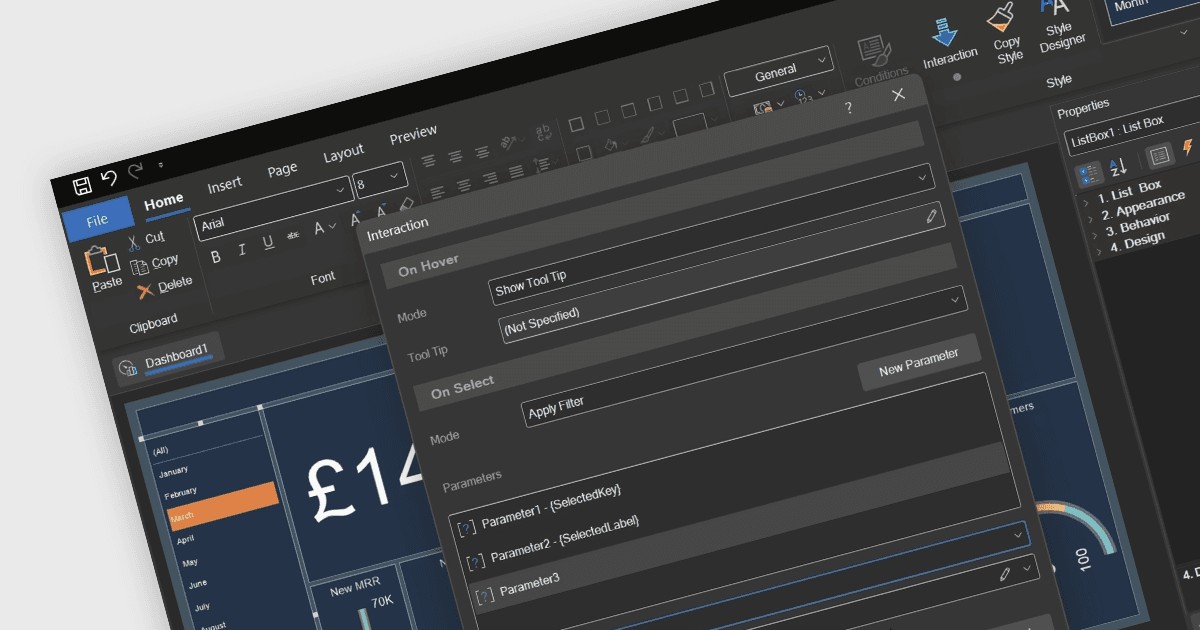
Task: Toggle Italic formatting
Action: pyautogui.click(x=241, y=250)
